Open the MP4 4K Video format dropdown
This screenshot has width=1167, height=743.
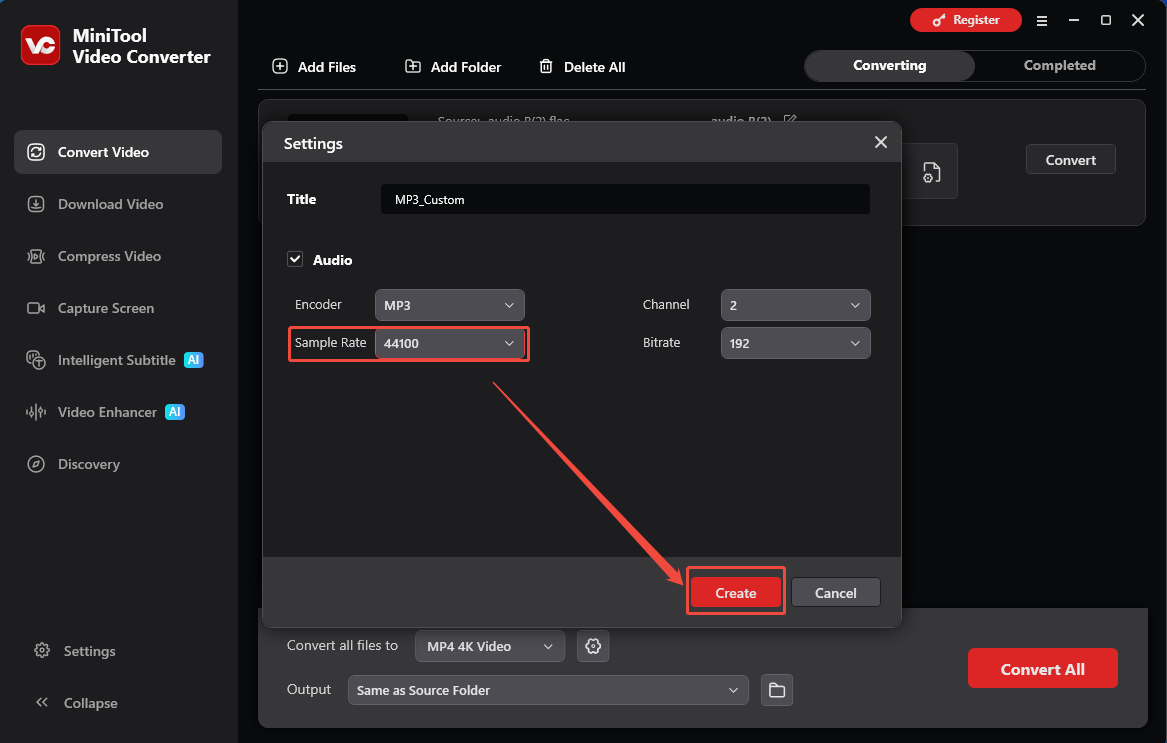[490, 646]
